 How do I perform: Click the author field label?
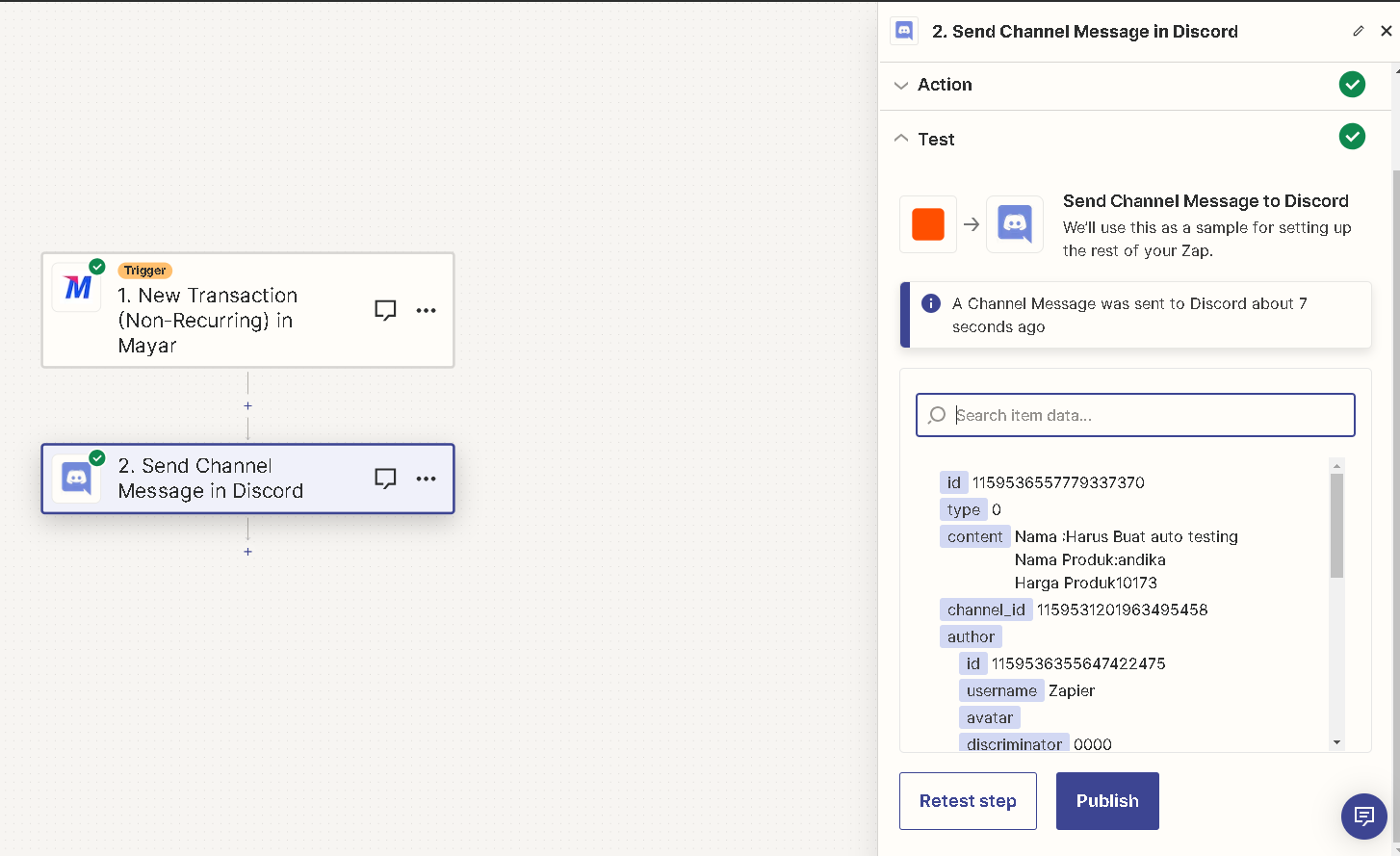pyautogui.click(x=971, y=636)
